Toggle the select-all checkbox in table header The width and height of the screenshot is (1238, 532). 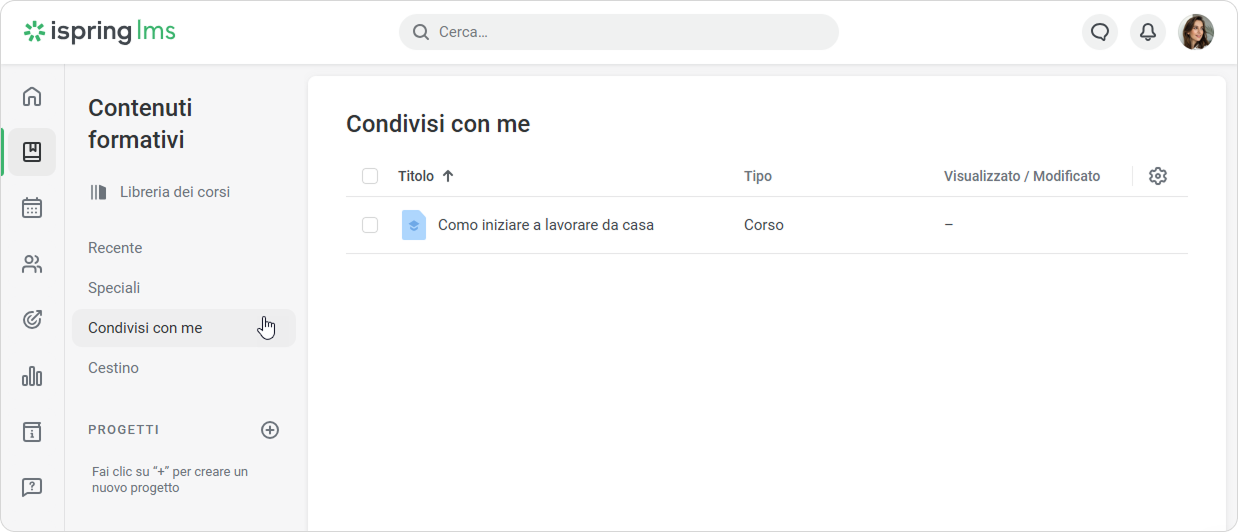click(x=370, y=176)
